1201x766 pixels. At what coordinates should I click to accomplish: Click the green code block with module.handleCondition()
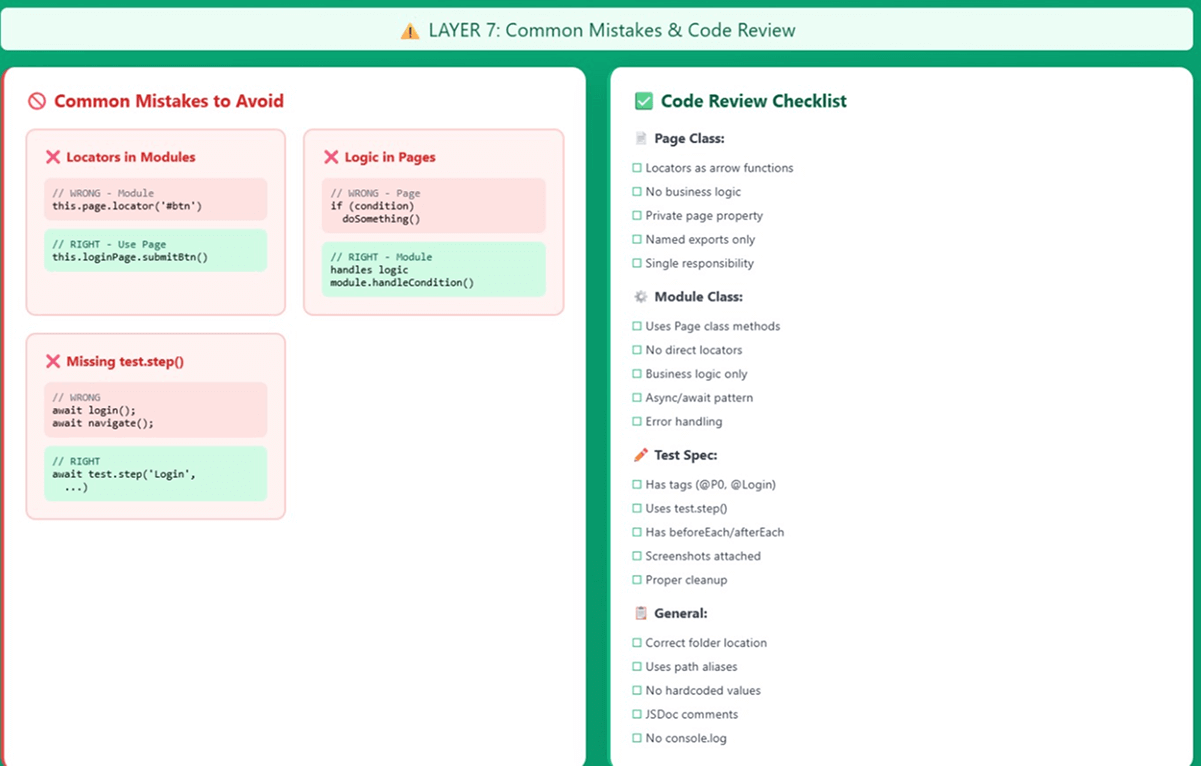[x=434, y=270]
